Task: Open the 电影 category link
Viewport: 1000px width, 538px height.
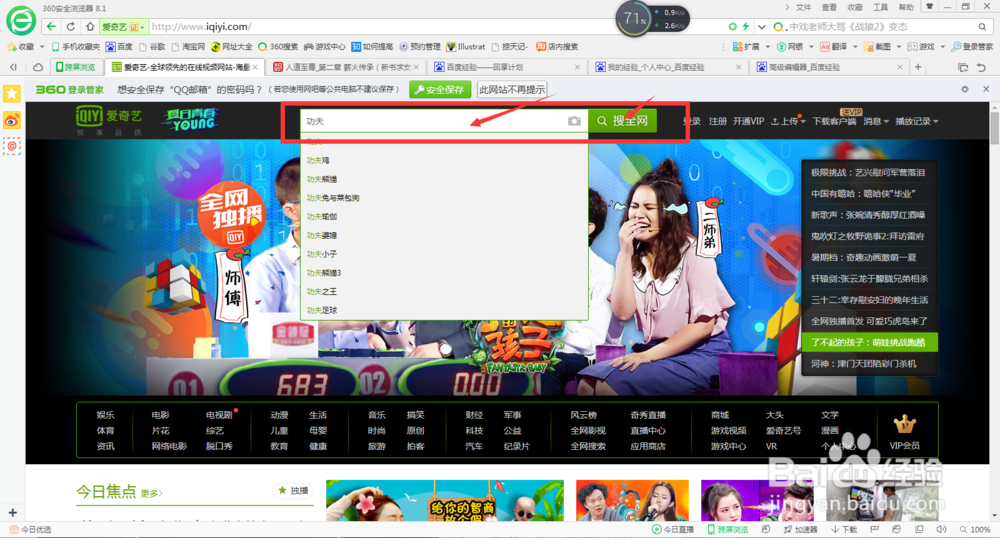Action: pos(160,415)
